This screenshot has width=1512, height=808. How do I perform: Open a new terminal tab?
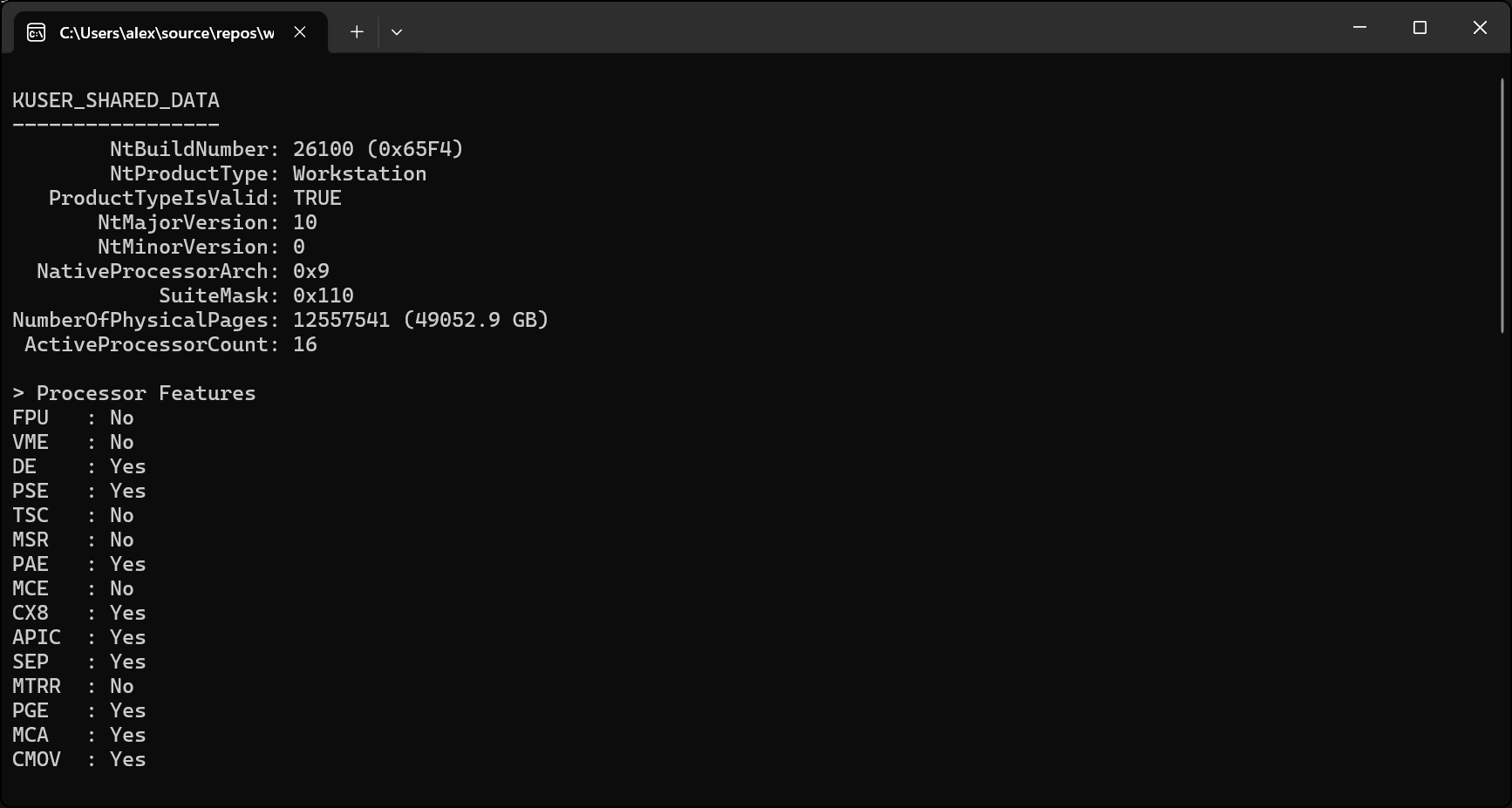(x=357, y=32)
